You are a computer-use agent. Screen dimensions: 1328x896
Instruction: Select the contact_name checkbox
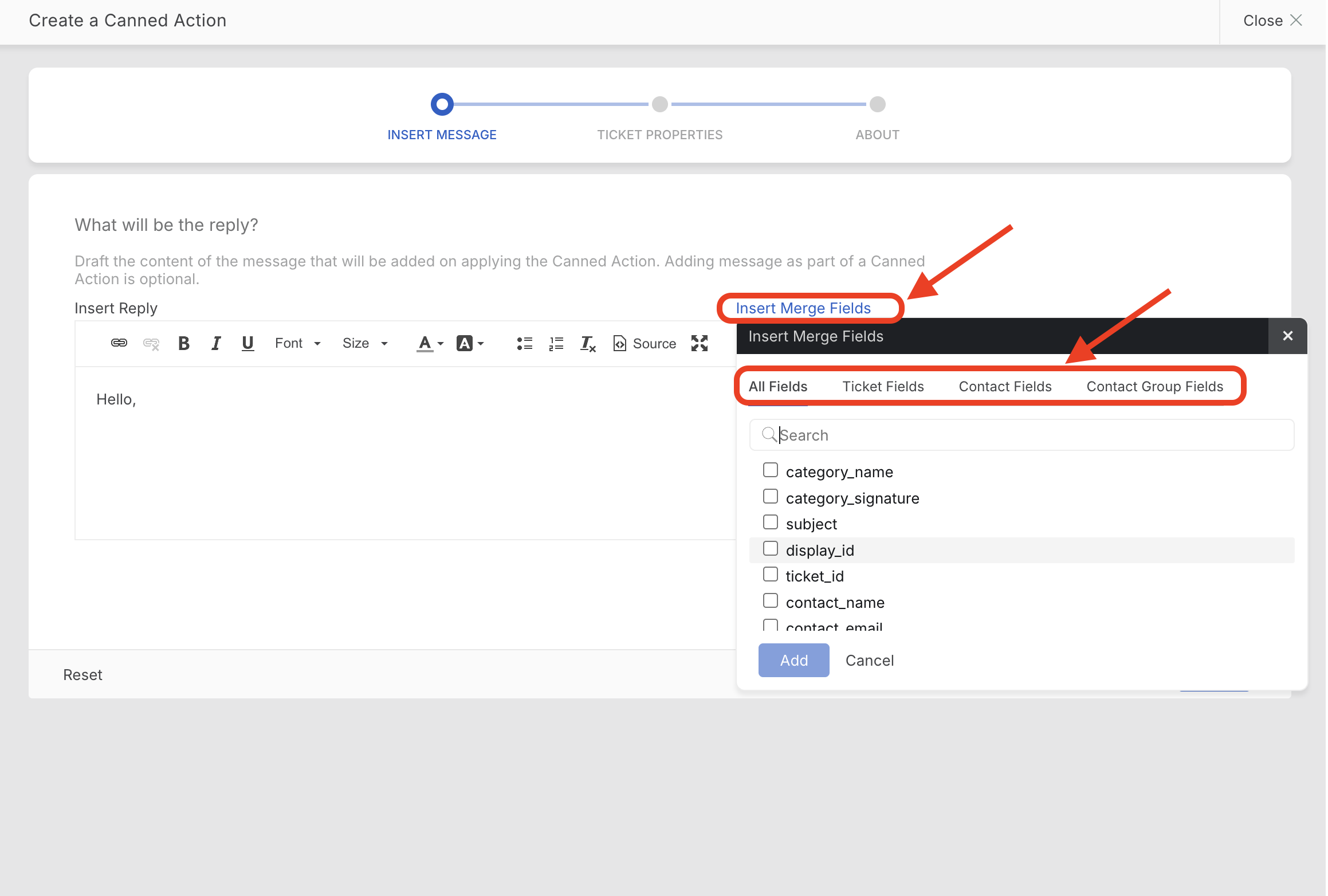771,601
